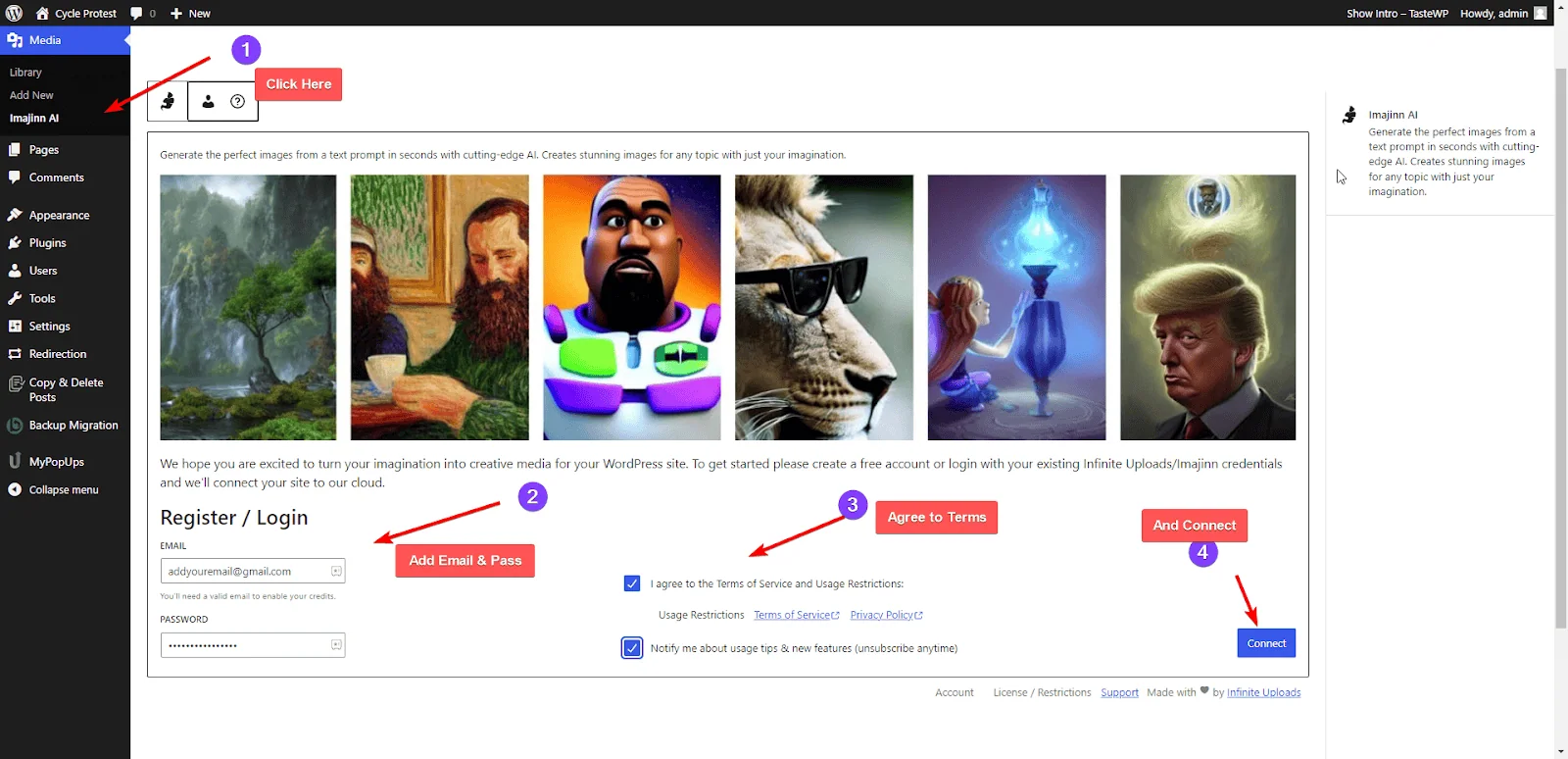Click the password input field
Viewport: 1568px width, 759px height.
[245, 645]
